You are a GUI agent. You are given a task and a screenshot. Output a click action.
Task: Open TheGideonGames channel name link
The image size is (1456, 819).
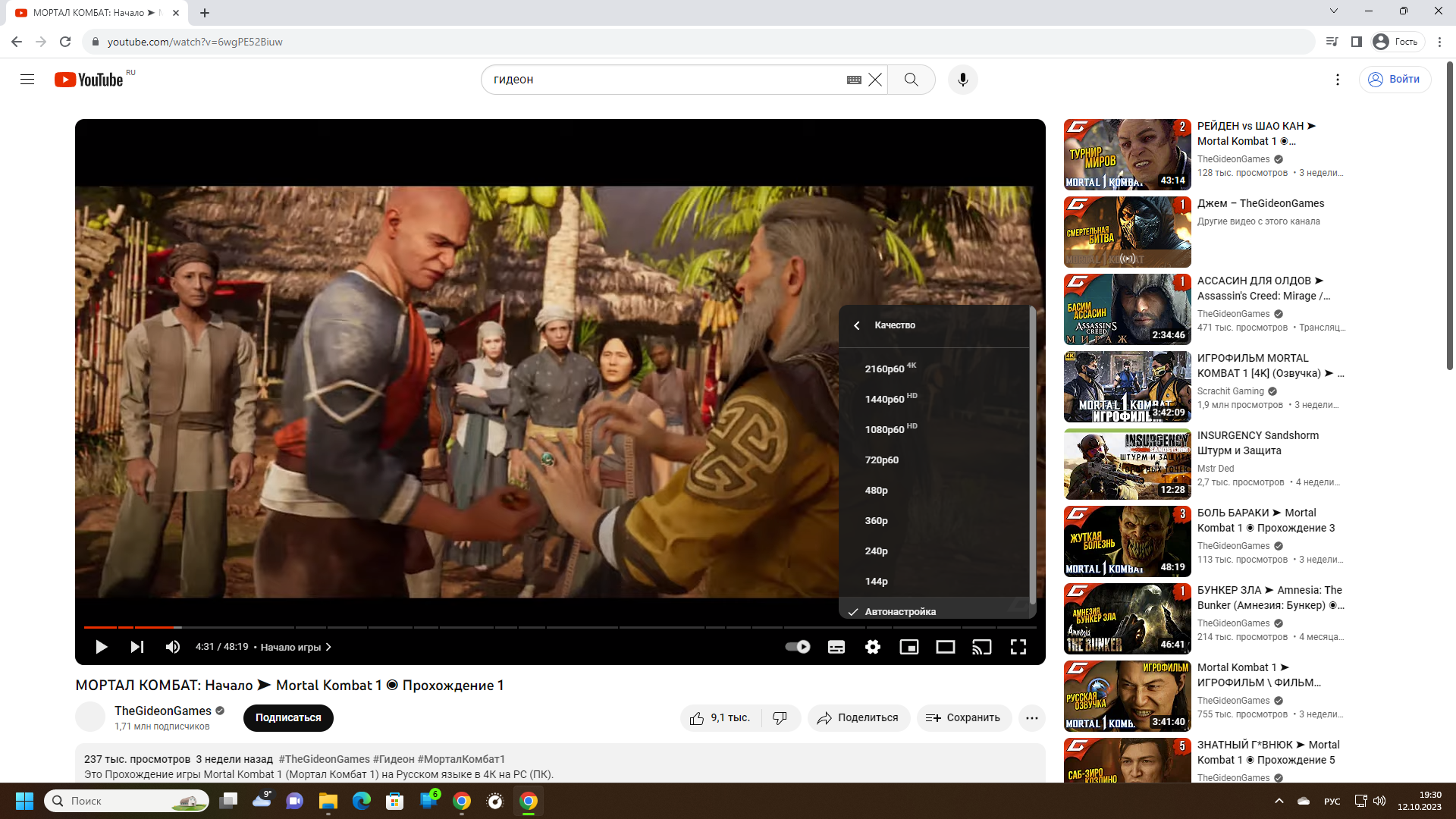(163, 711)
